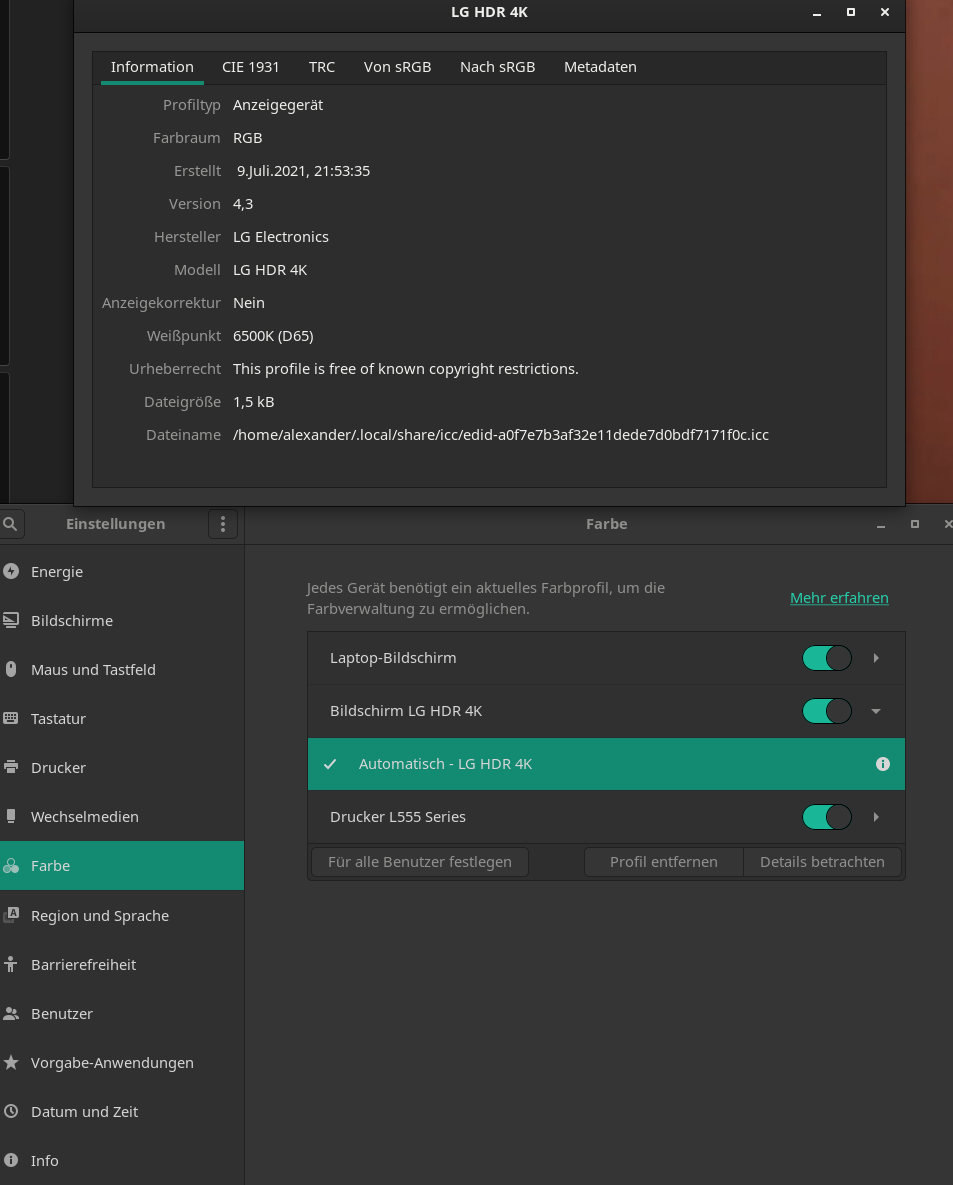This screenshot has width=953, height=1185.
Task: Switch to the Nach sRGB tab
Action: [497, 67]
